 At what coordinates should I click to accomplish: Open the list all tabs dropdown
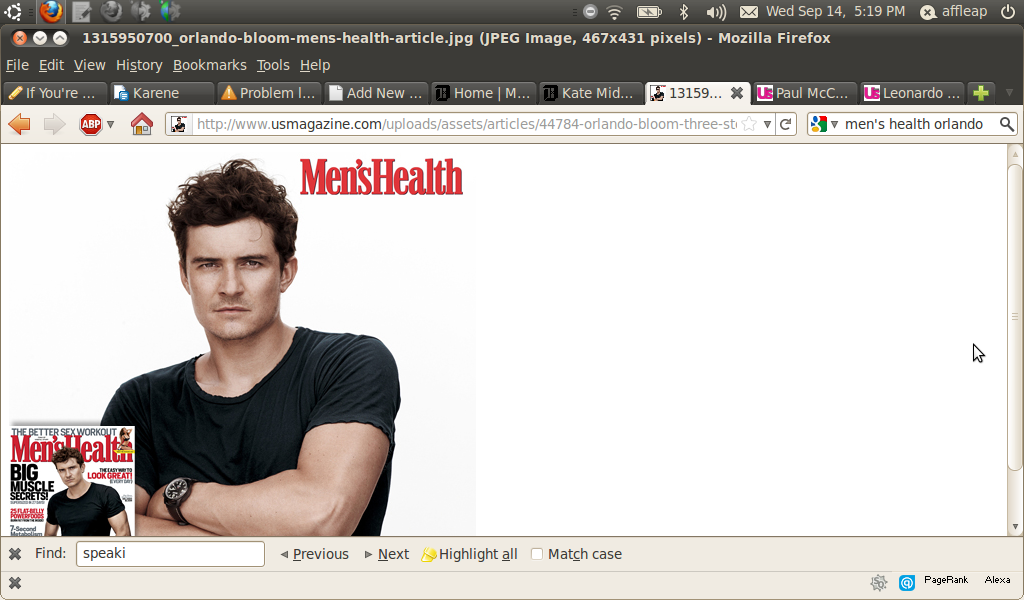point(1010,93)
